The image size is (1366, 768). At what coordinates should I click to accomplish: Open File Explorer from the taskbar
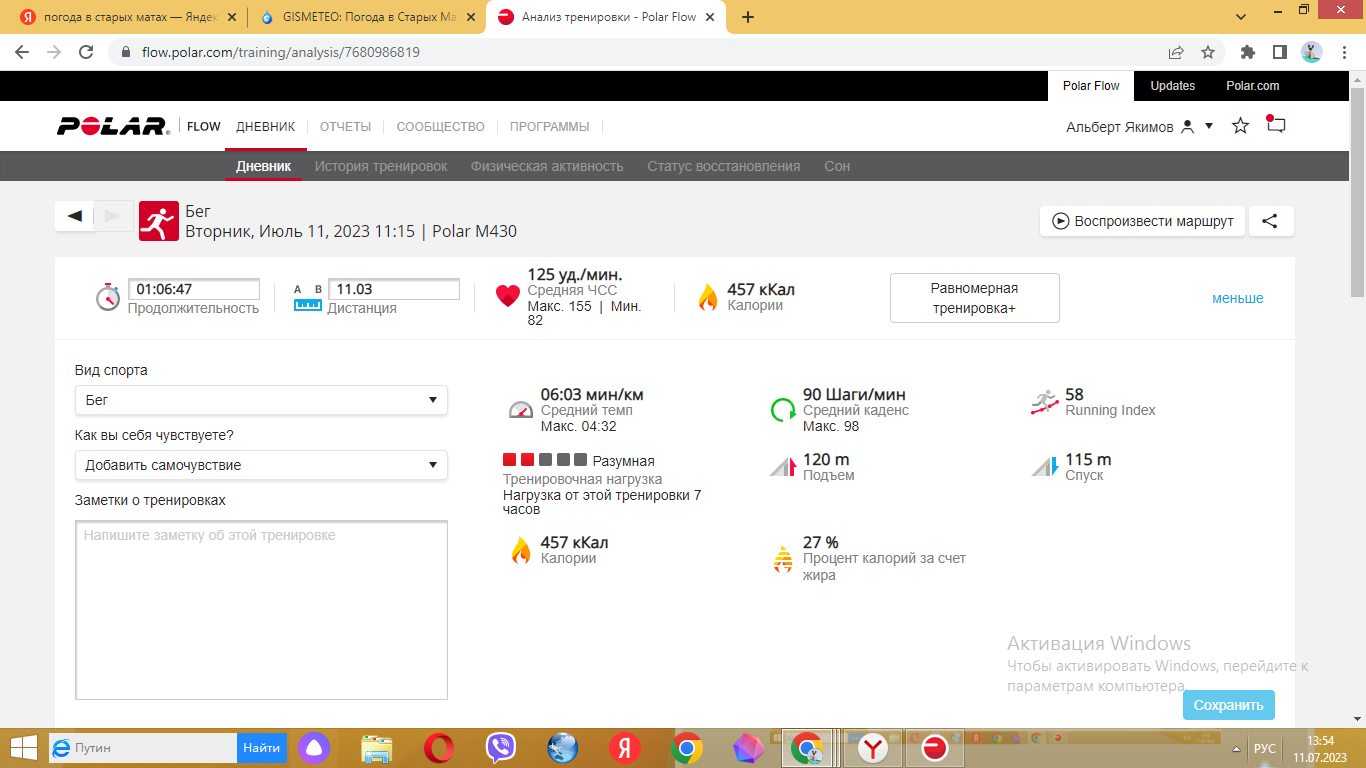(x=377, y=747)
